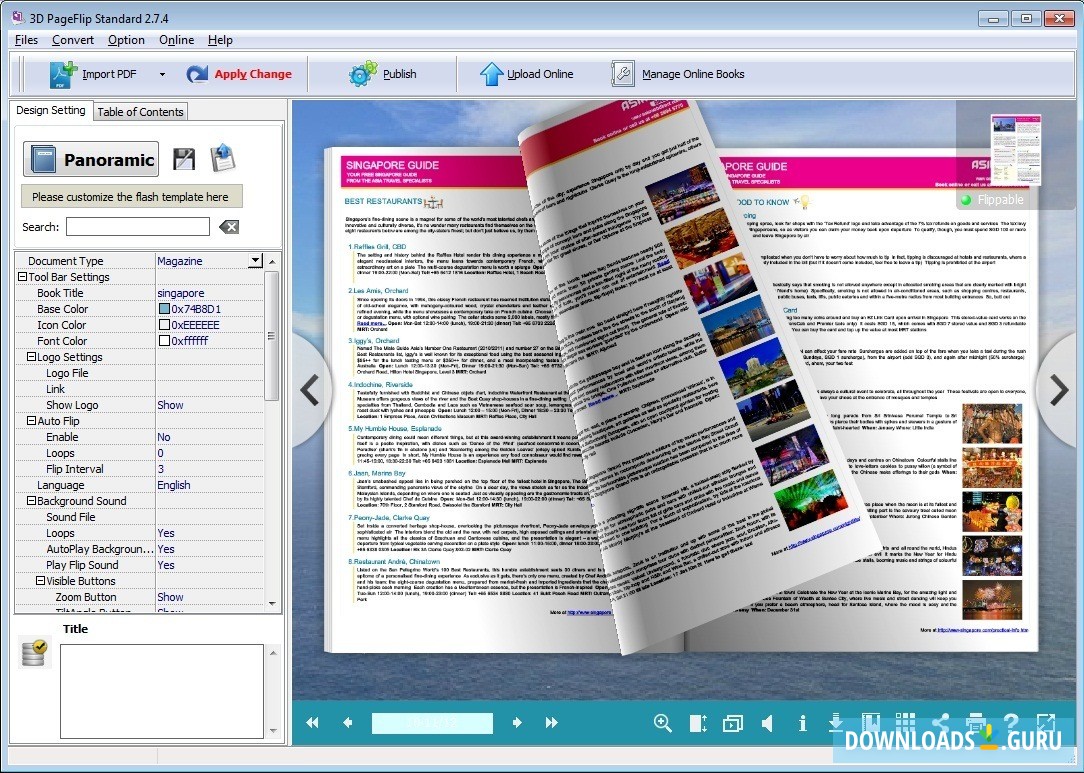
Task: Click the fullscreen icon in viewer toolbar
Action: [1045, 723]
